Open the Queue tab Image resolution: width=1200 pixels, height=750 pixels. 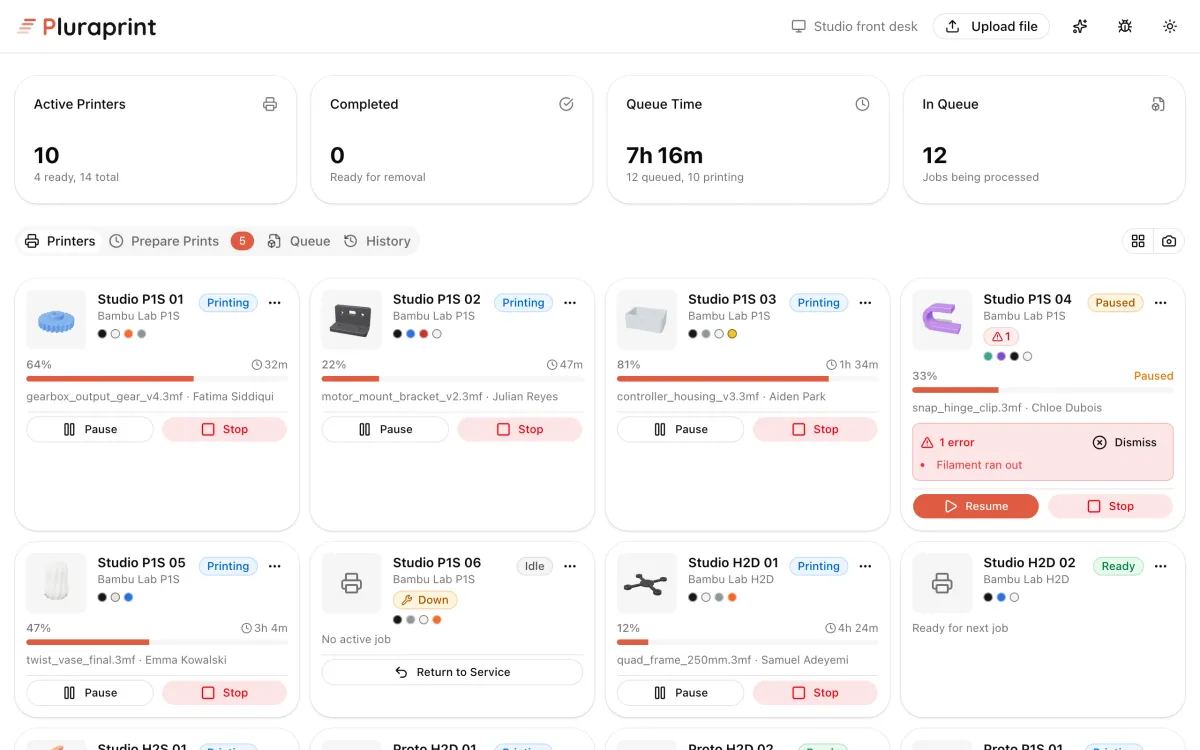tap(298, 241)
